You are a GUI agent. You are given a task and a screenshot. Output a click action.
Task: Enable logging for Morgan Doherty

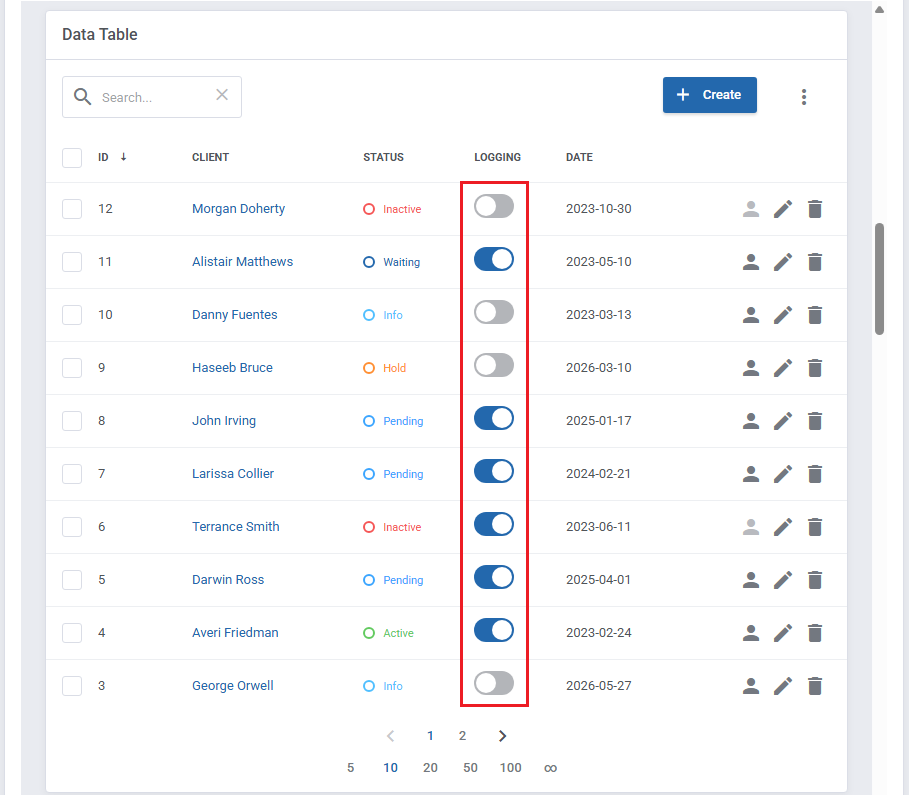click(494, 206)
